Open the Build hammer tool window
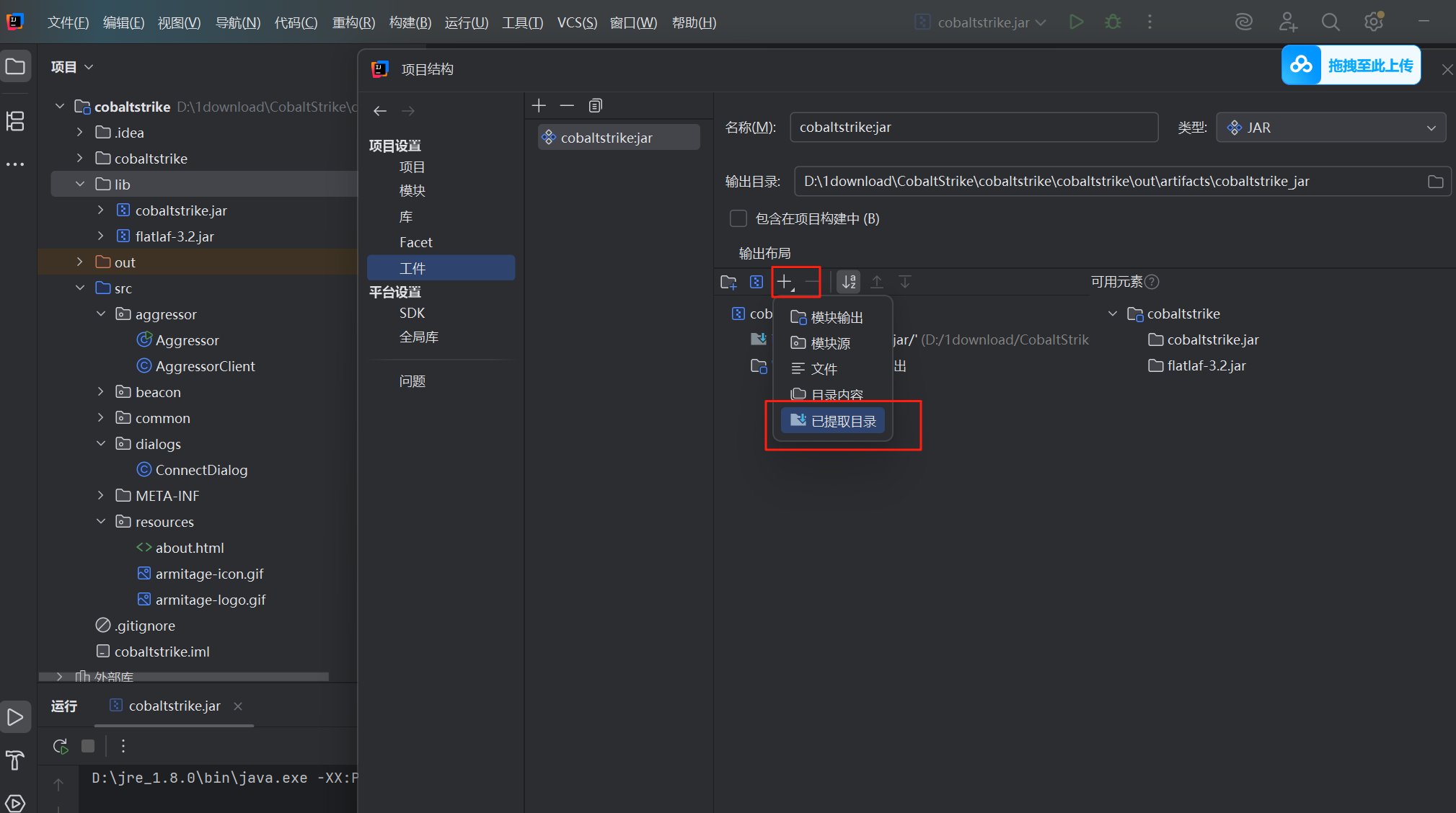Image resolution: width=1456 pixels, height=813 pixels. click(15, 760)
